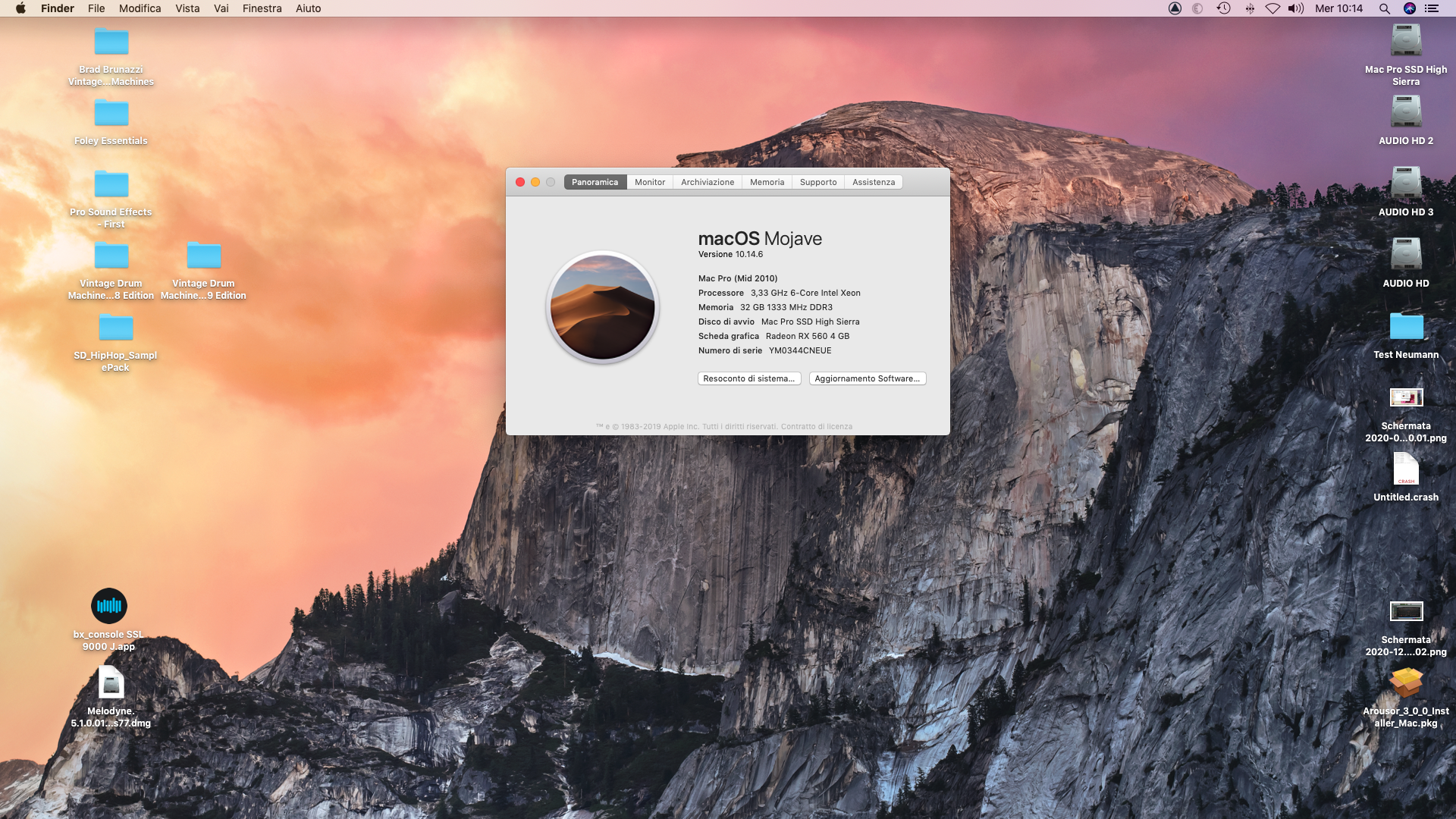Viewport: 1456px width, 819px height.
Task: Select the AUDIO HD 2 drive icon
Action: point(1406,112)
